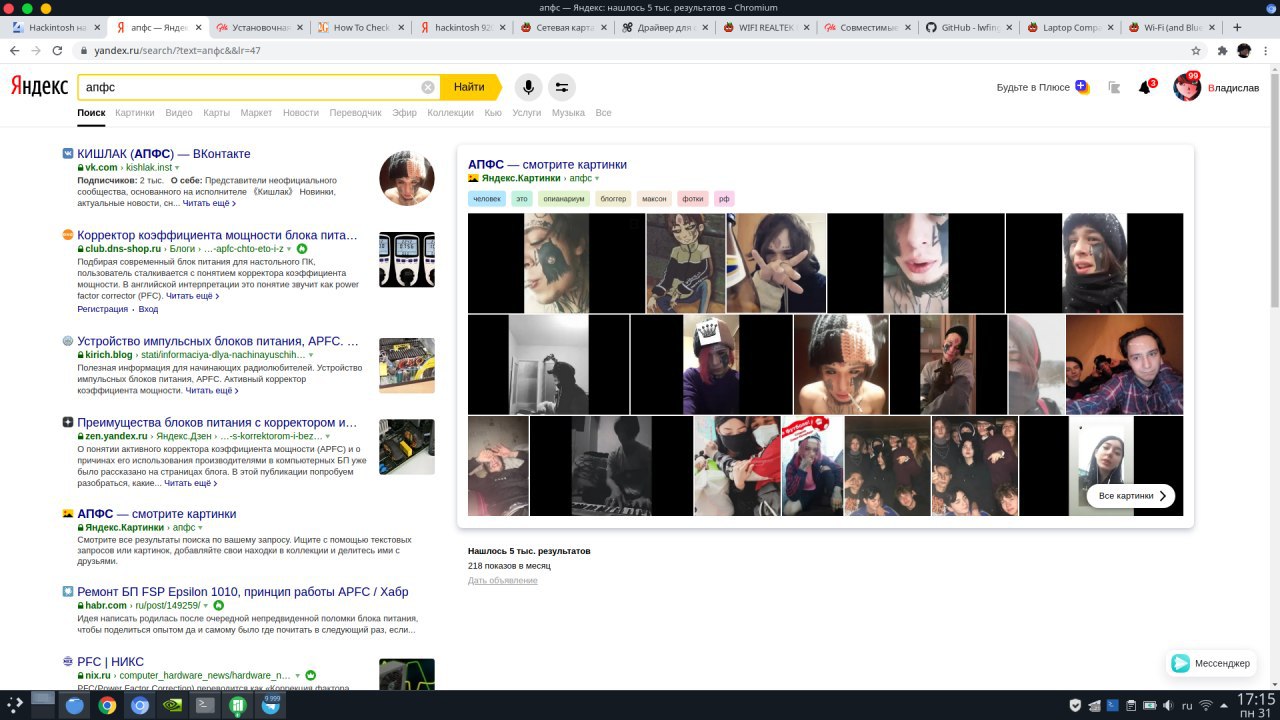The width and height of the screenshot is (1280, 720).
Task: Open the Владислав profile avatar
Action: click(1187, 87)
